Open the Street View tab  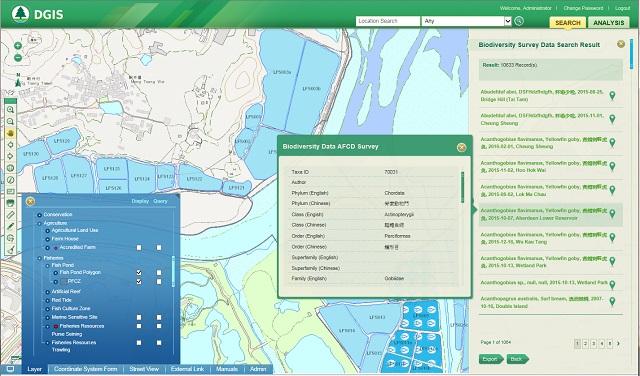(x=144, y=369)
